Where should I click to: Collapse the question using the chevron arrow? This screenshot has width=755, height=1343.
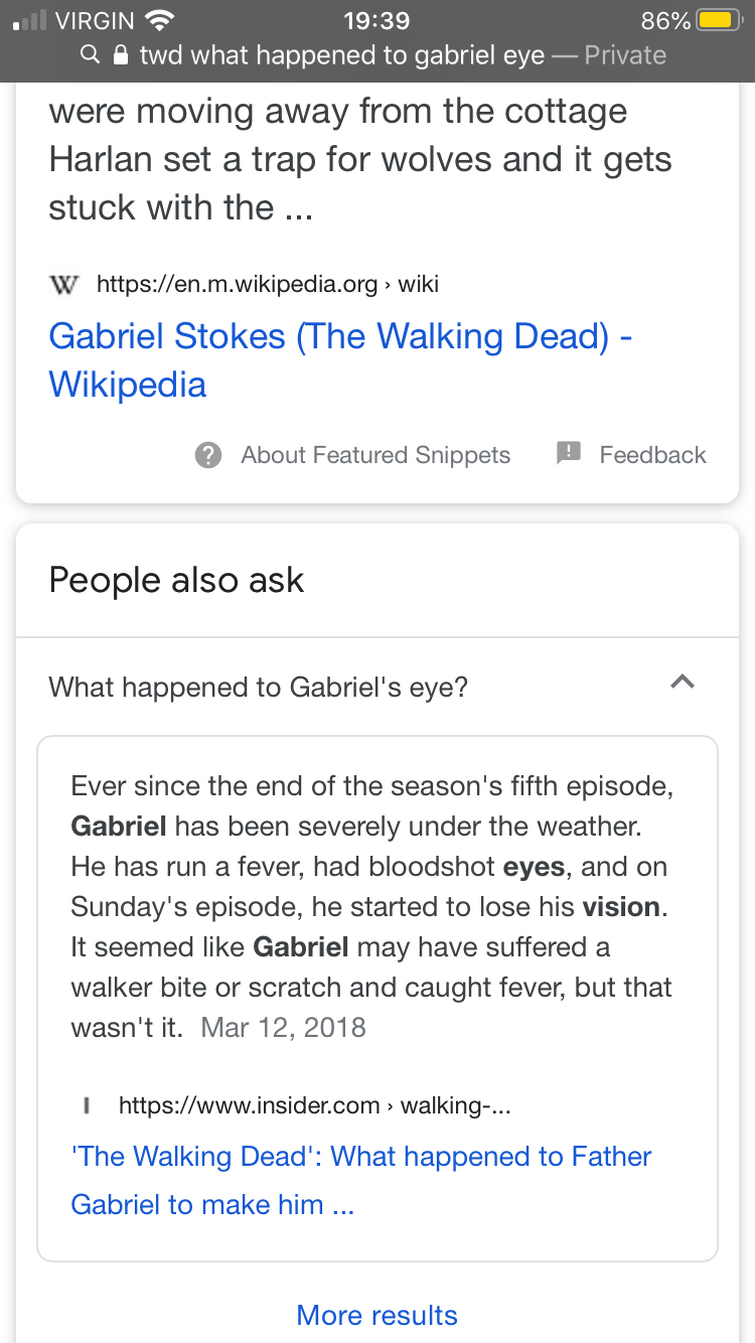(682, 683)
